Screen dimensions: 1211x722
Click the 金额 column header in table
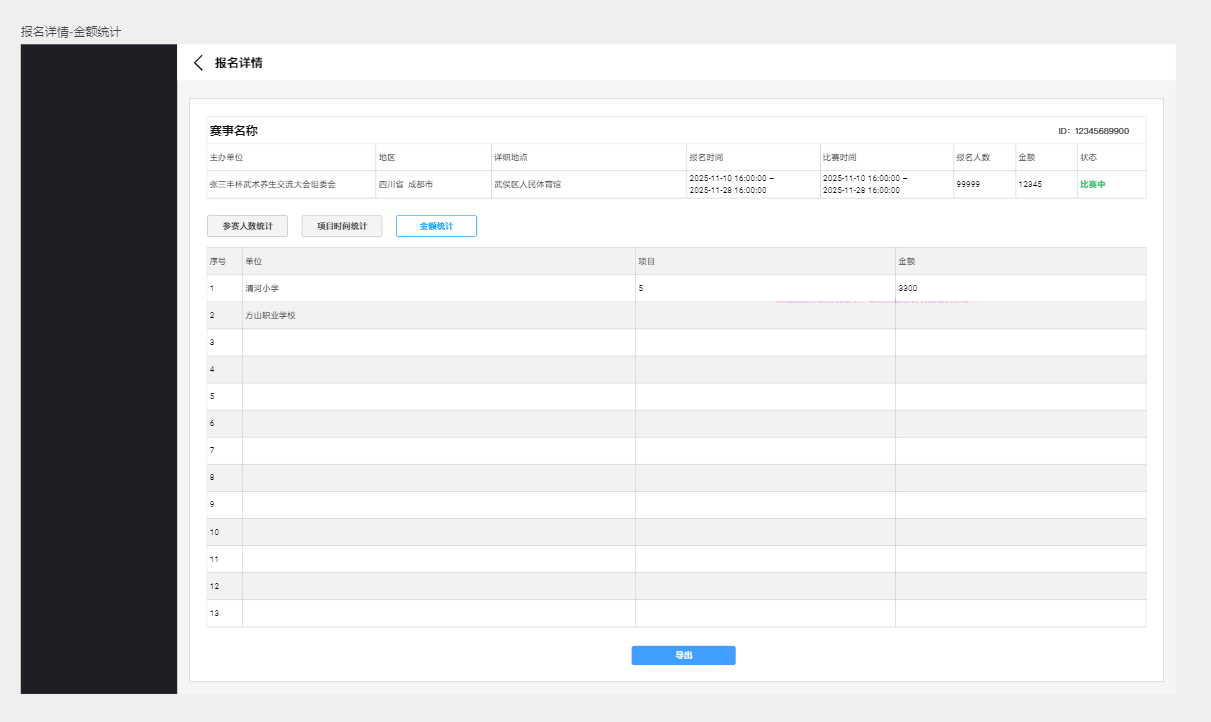point(907,261)
